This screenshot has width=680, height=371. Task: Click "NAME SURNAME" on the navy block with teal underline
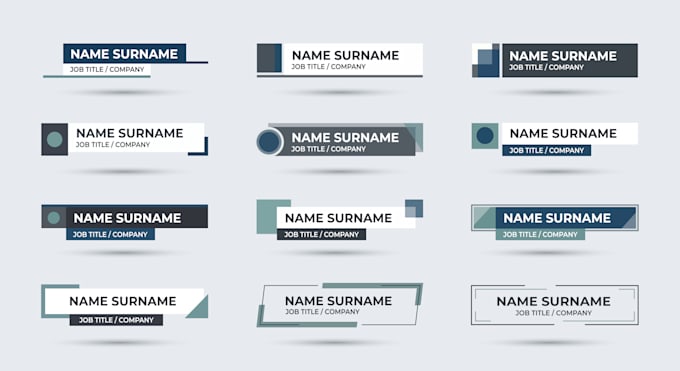pyautogui.click(x=124, y=54)
